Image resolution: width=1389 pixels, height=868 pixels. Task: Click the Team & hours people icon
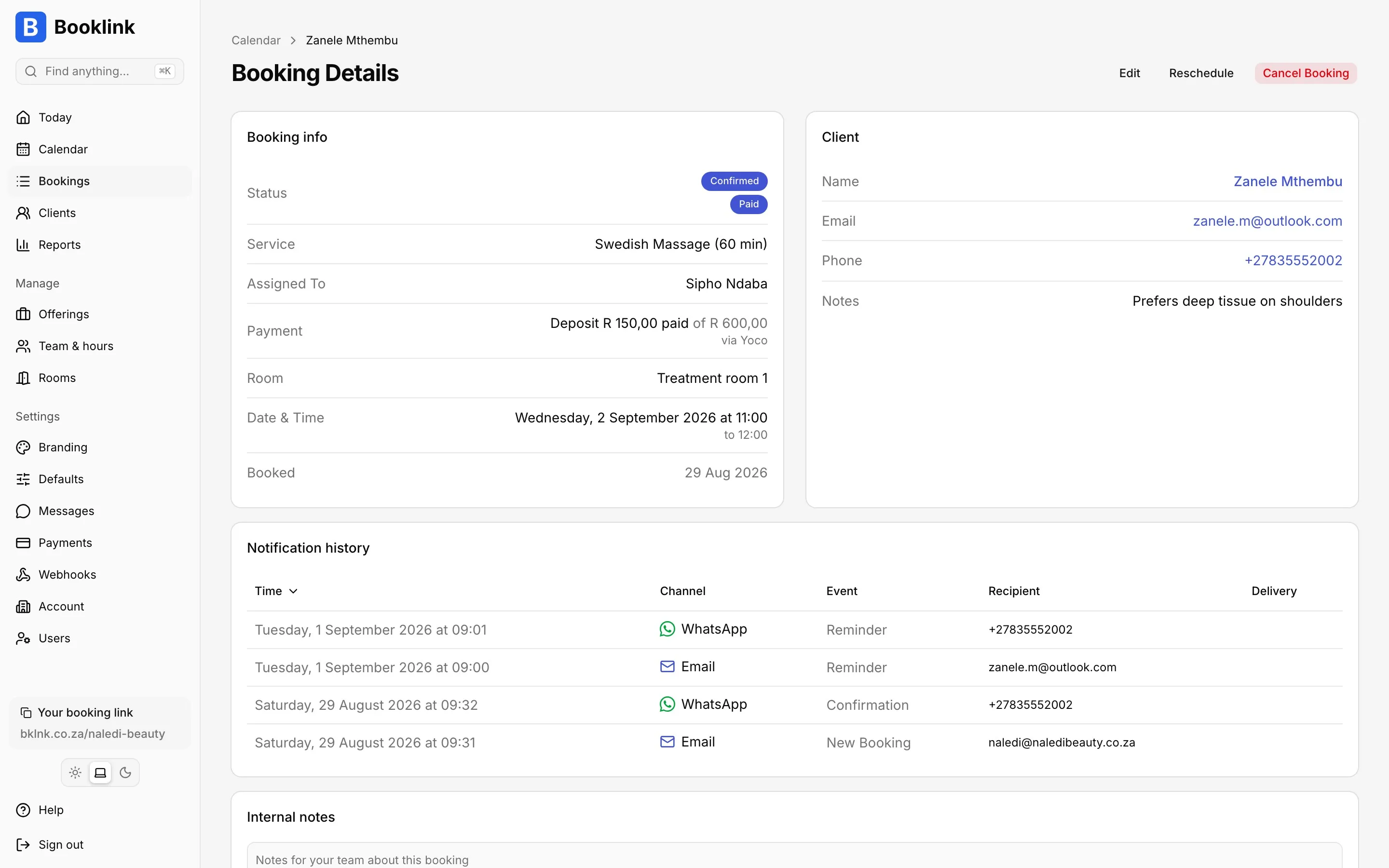pos(23,346)
